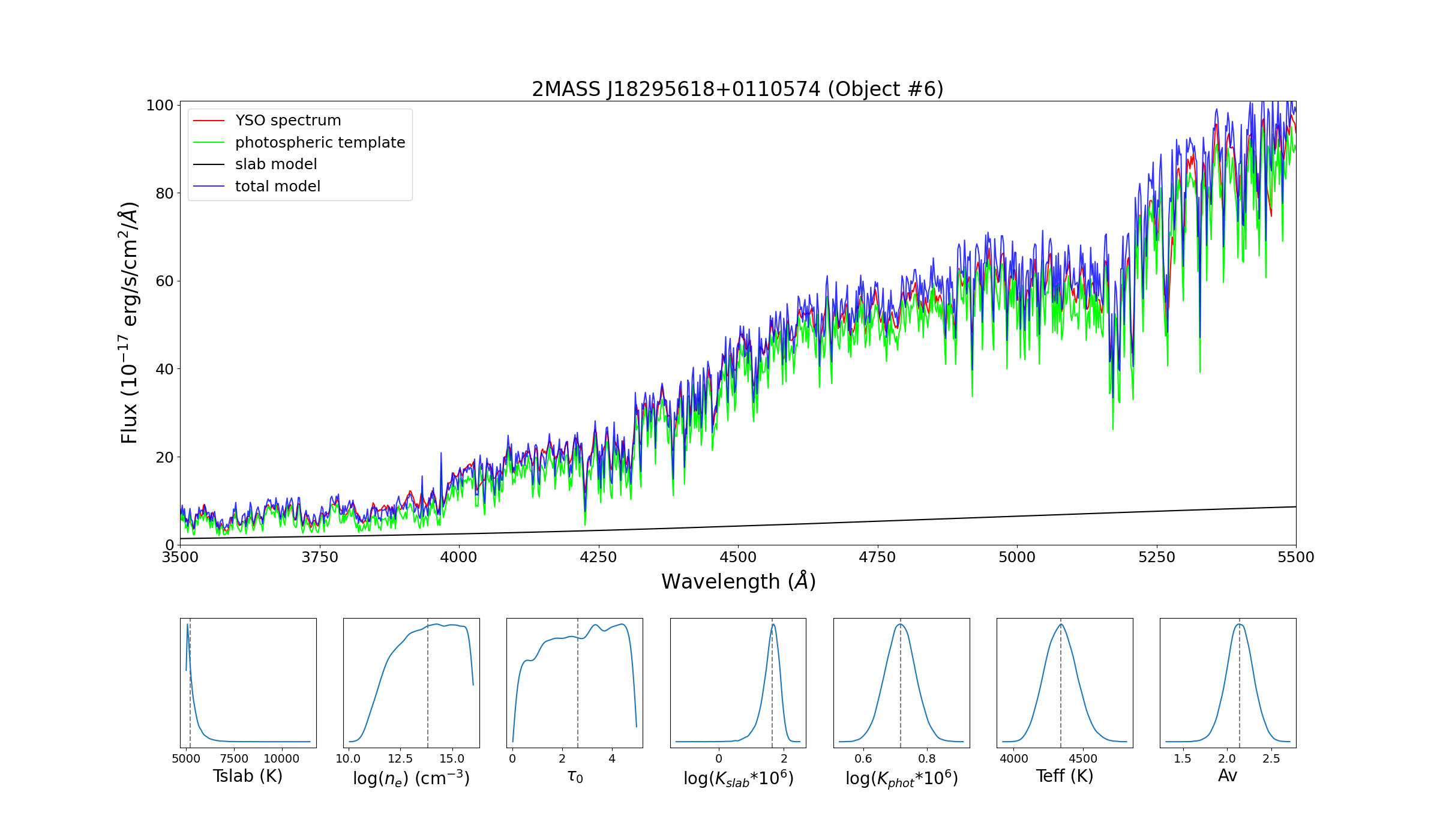
Task: Click the Av posterior distribution panel
Action: [1228, 683]
